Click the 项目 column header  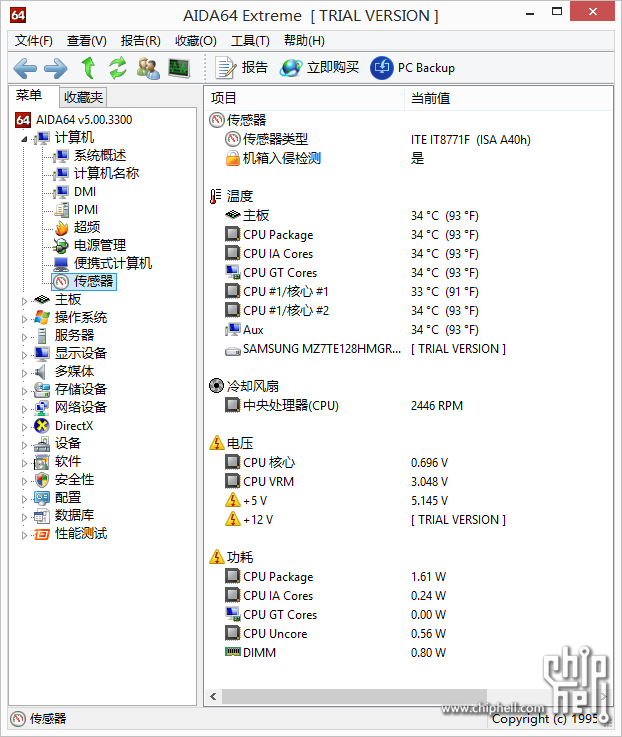(305, 98)
